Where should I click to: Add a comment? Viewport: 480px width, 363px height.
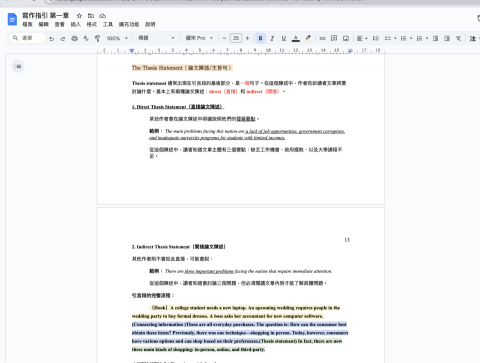click(334, 38)
